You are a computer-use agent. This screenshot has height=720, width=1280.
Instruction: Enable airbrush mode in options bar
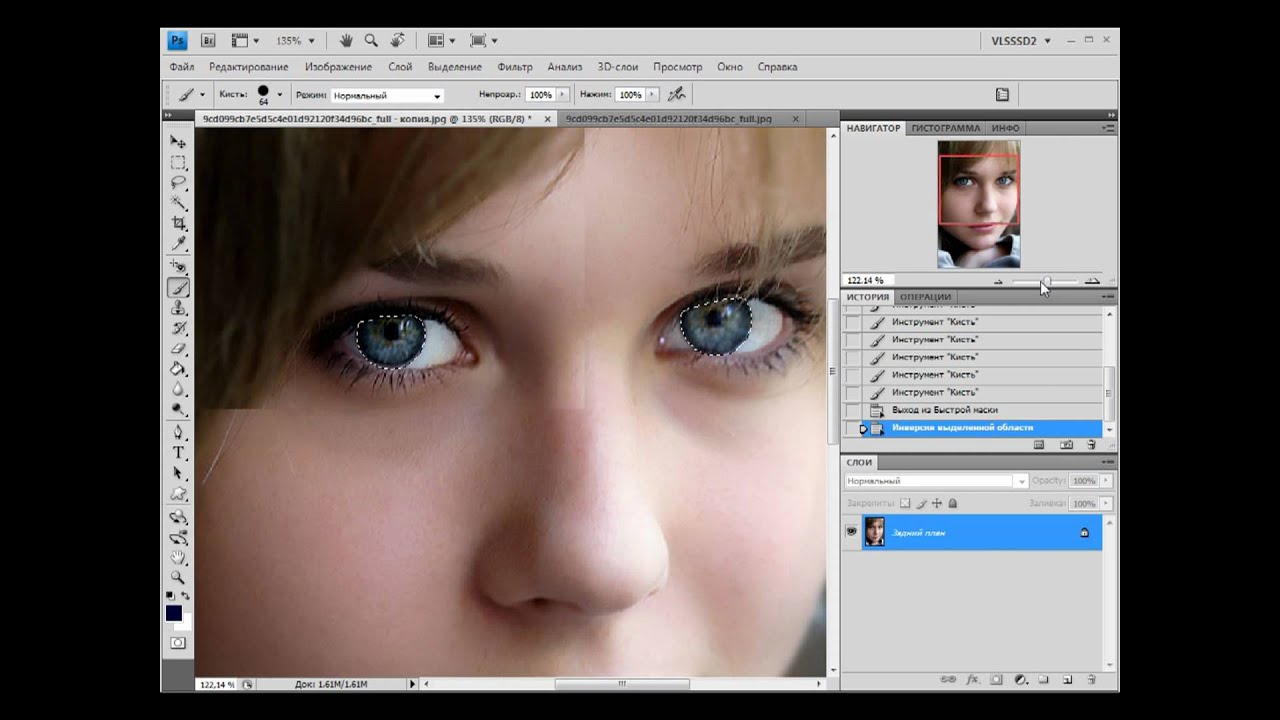tap(677, 94)
